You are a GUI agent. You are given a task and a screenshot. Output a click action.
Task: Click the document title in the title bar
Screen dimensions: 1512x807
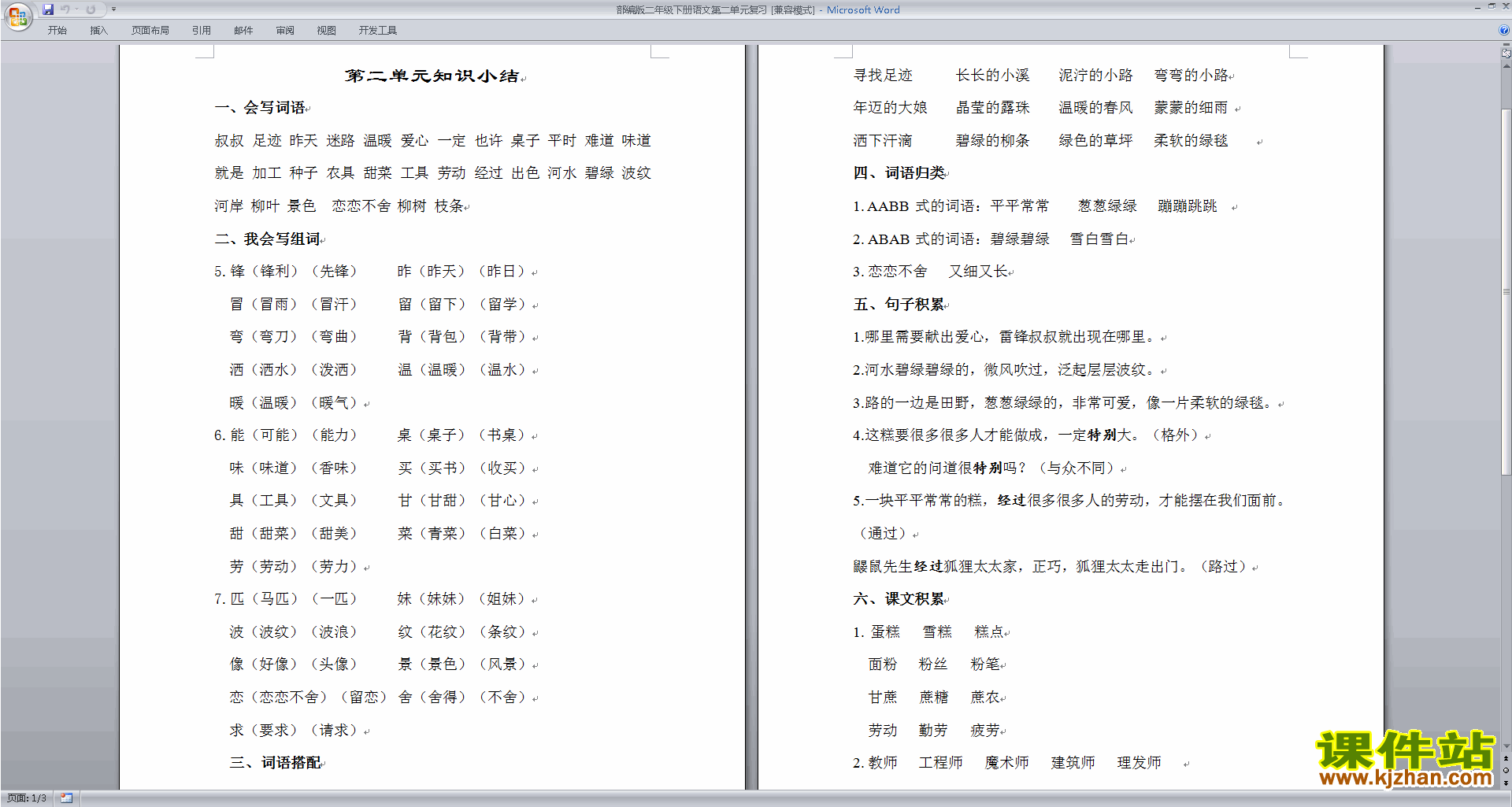coord(757,9)
